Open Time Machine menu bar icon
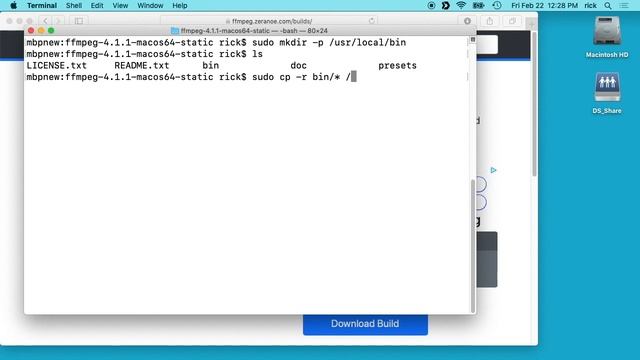The width and height of the screenshot is (640, 360). point(497,5)
